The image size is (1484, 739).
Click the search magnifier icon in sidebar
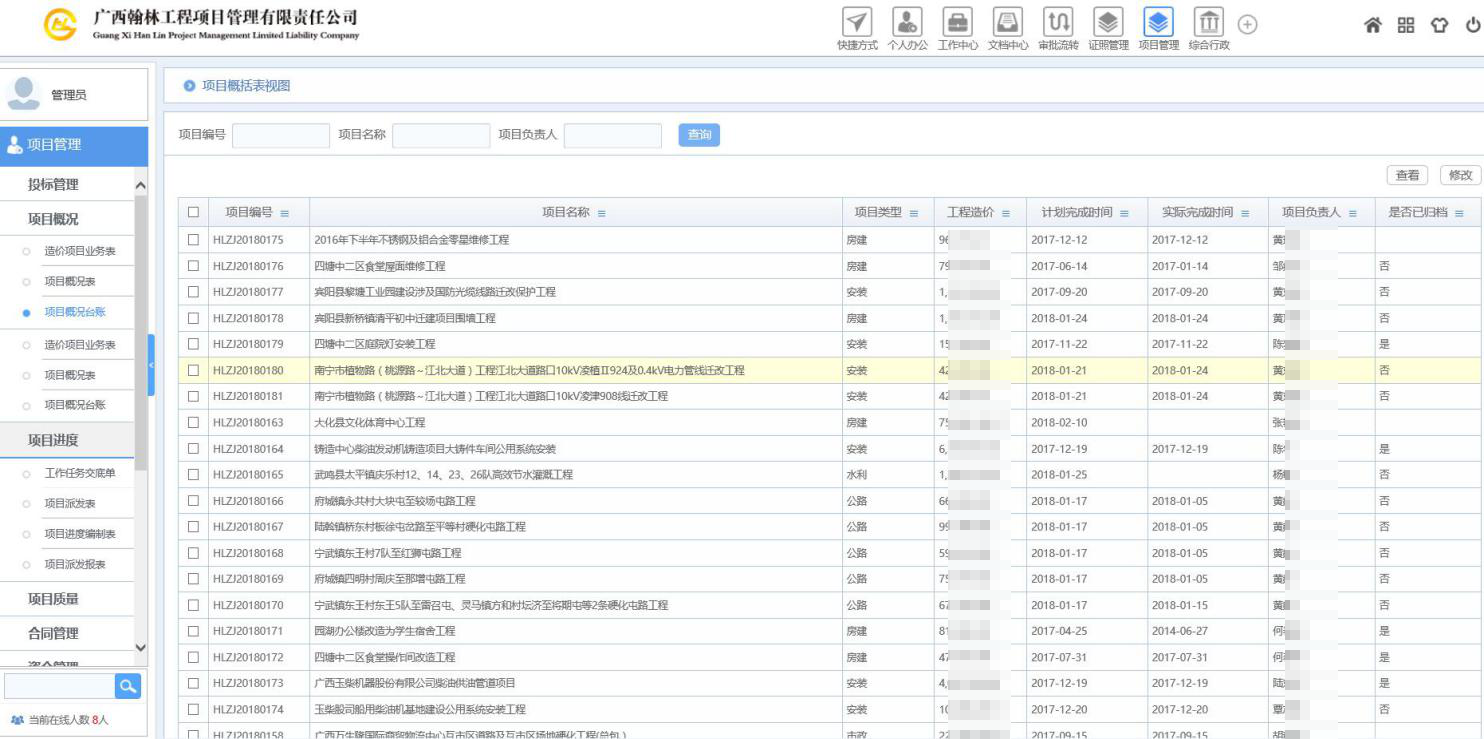pyautogui.click(x=127, y=686)
